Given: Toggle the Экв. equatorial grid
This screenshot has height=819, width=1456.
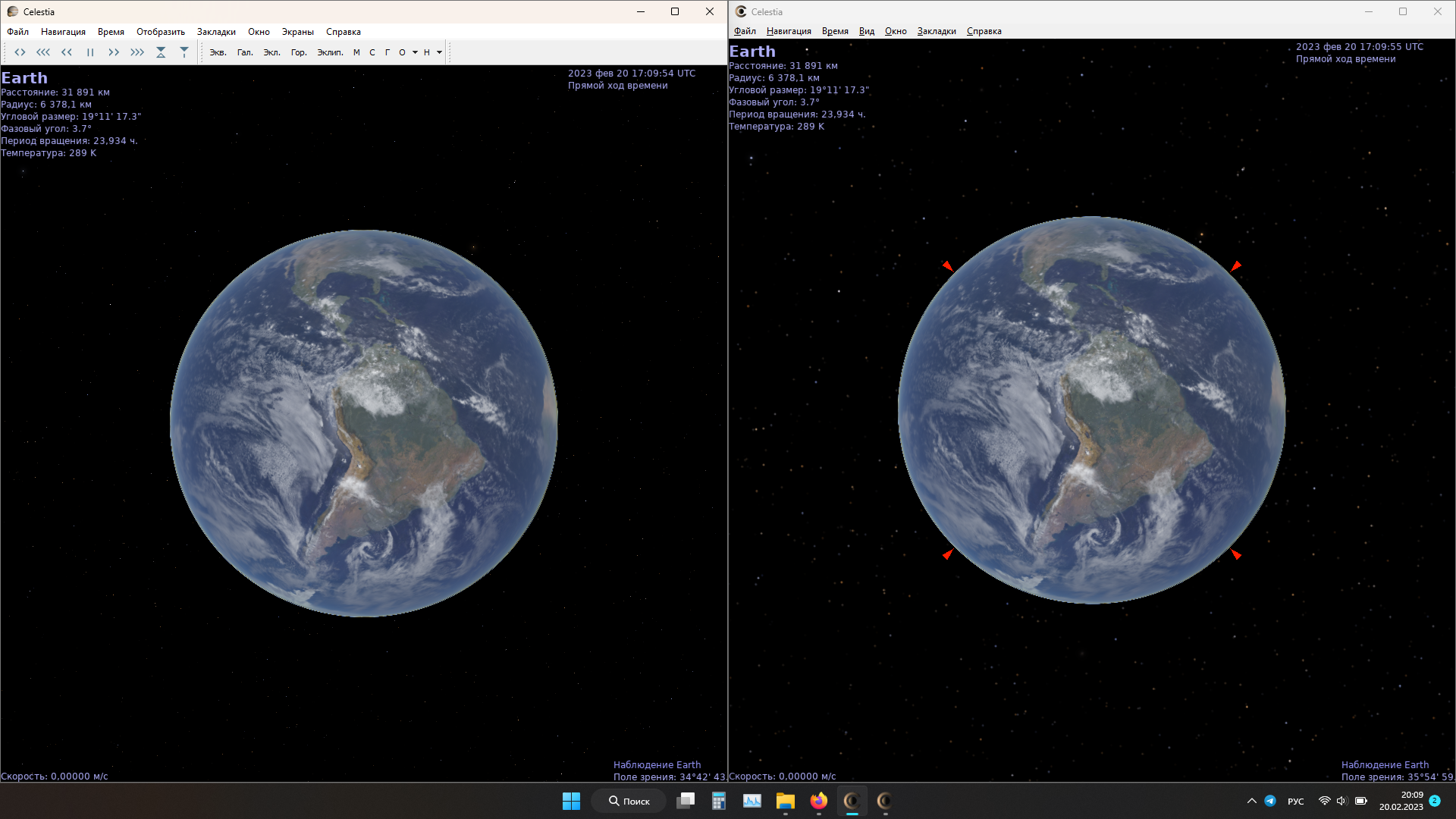Looking at the screenshot, I should point(218,53).
